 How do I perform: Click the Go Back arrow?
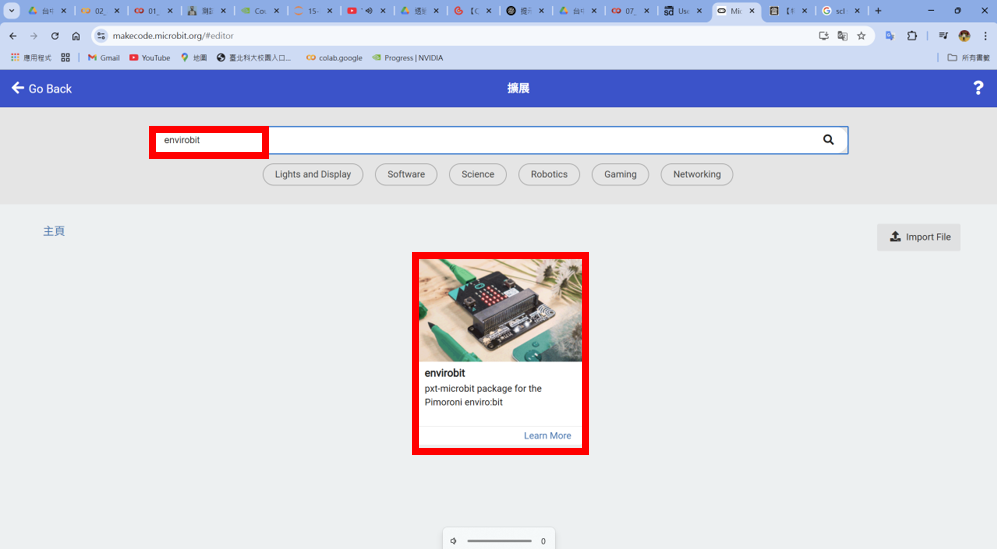click(18, 88)
